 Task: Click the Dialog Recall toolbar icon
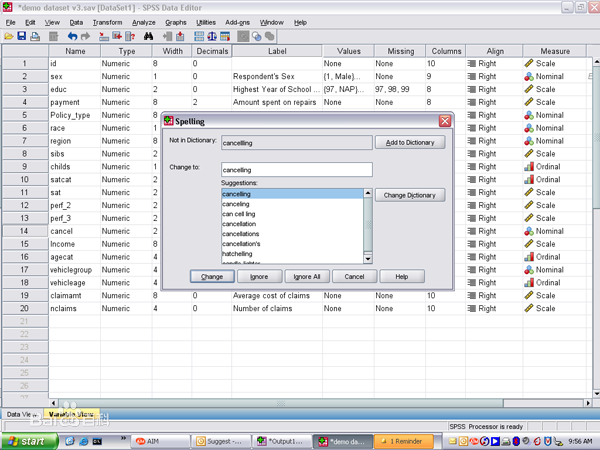pyautogui.click(x=53, y=36)
